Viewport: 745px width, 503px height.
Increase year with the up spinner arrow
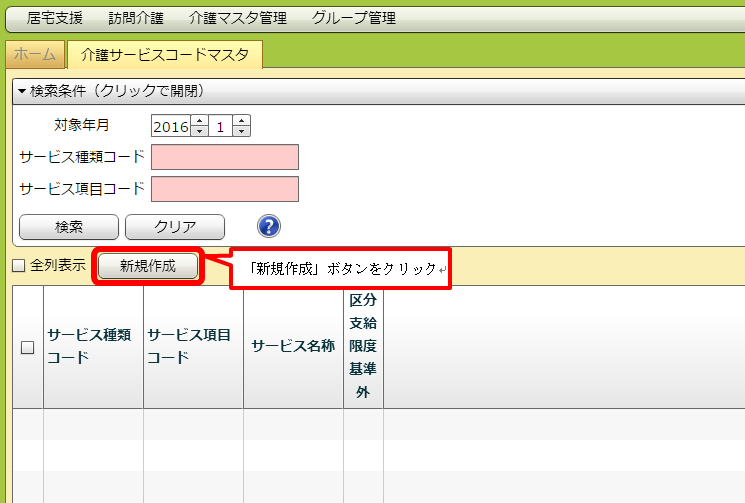[x=198, y=121]
